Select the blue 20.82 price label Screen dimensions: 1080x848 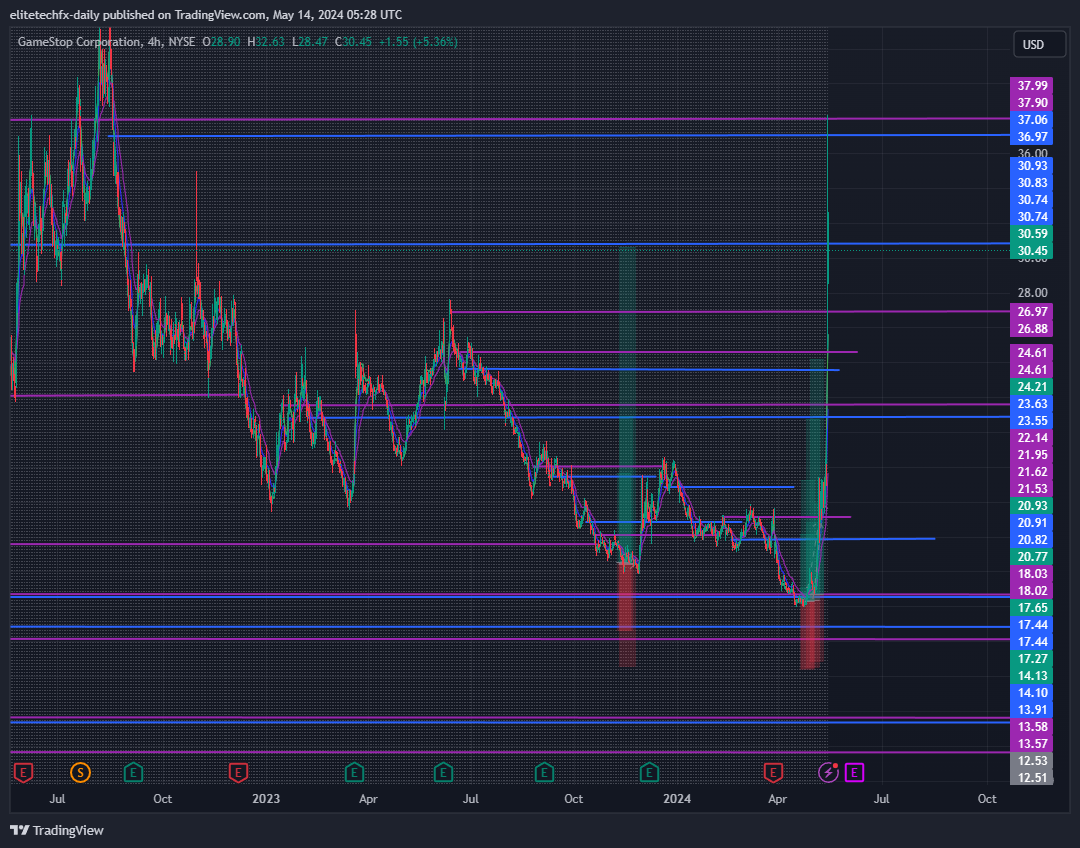click(x=1032, y=539)
